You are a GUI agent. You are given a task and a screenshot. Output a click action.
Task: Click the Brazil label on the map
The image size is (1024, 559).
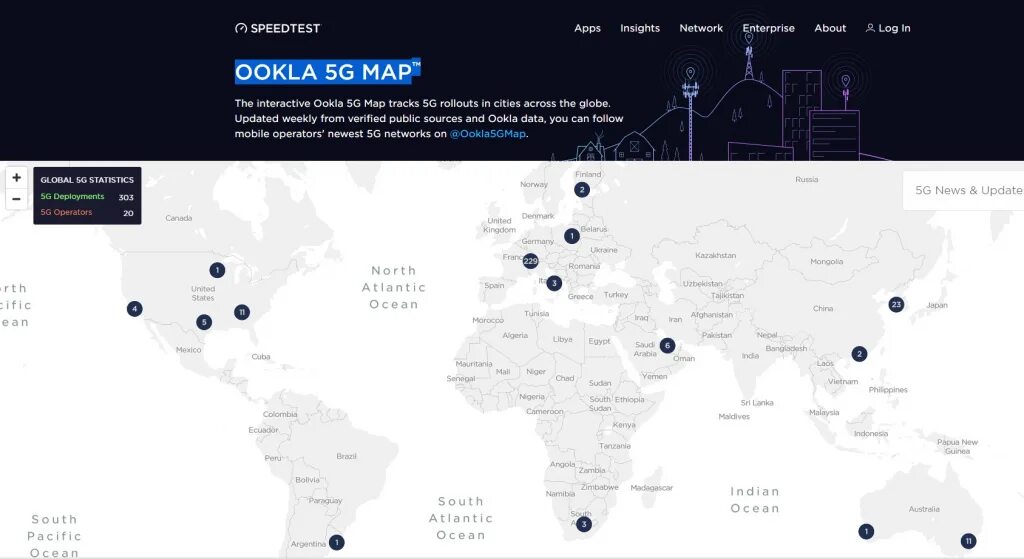coord(346,456)
